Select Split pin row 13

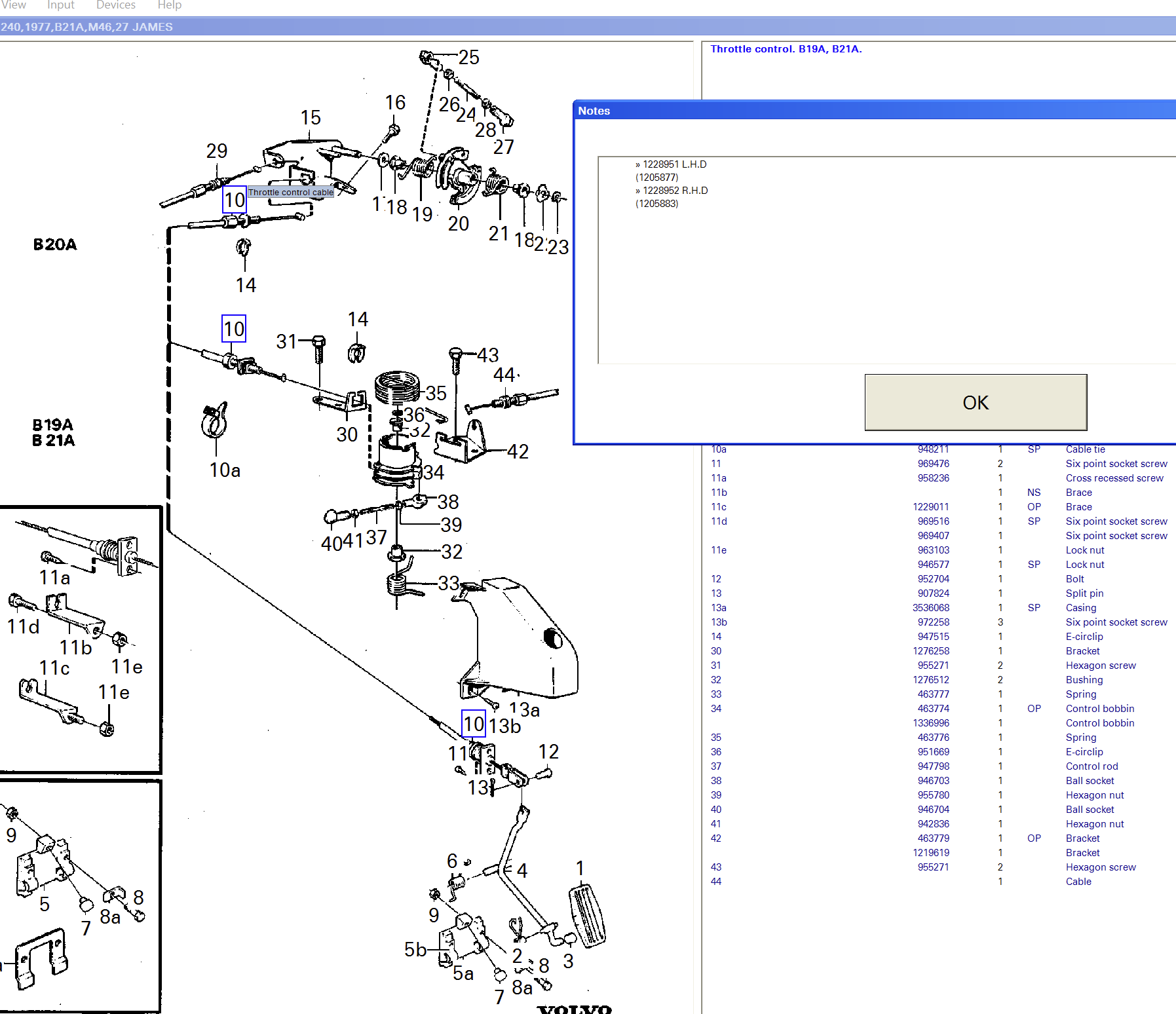click(939, 593)
